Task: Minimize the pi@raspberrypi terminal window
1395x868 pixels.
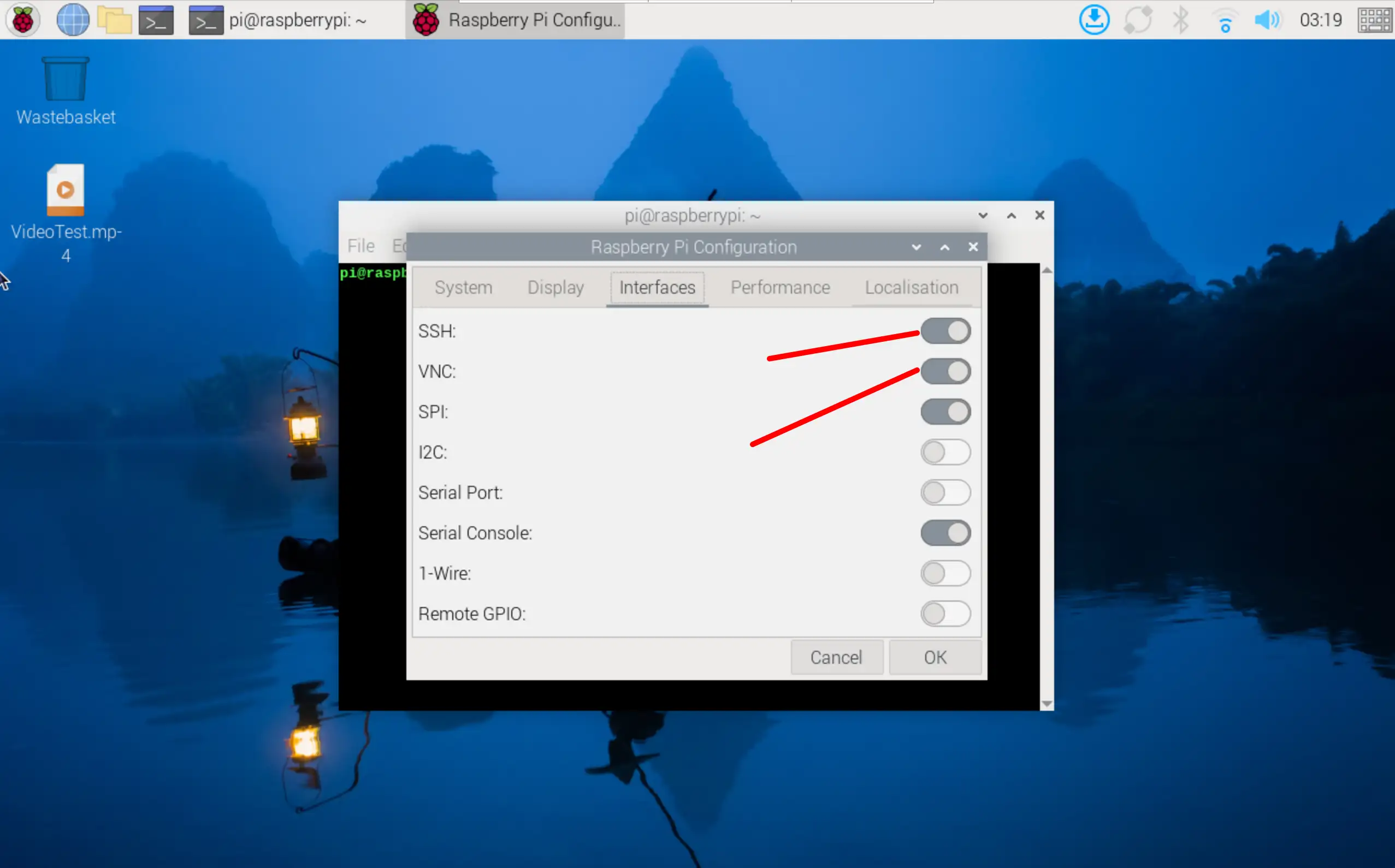Action: tap(983, 215)
